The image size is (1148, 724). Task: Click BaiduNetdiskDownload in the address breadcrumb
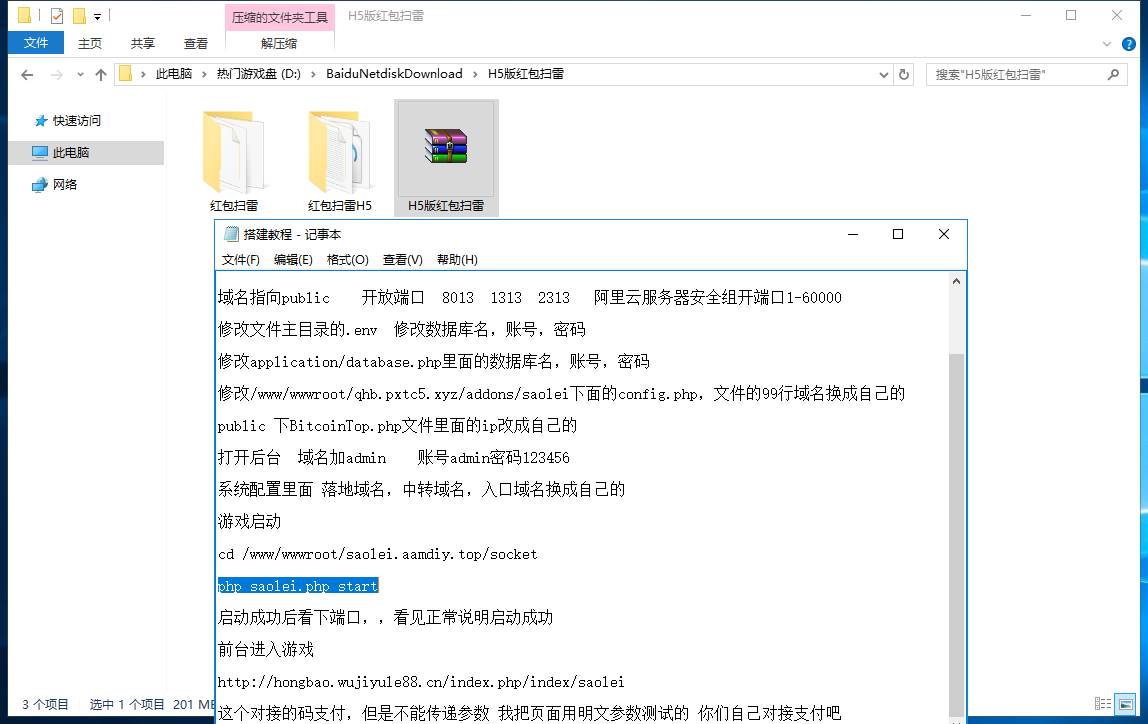(x=394, y=74)
